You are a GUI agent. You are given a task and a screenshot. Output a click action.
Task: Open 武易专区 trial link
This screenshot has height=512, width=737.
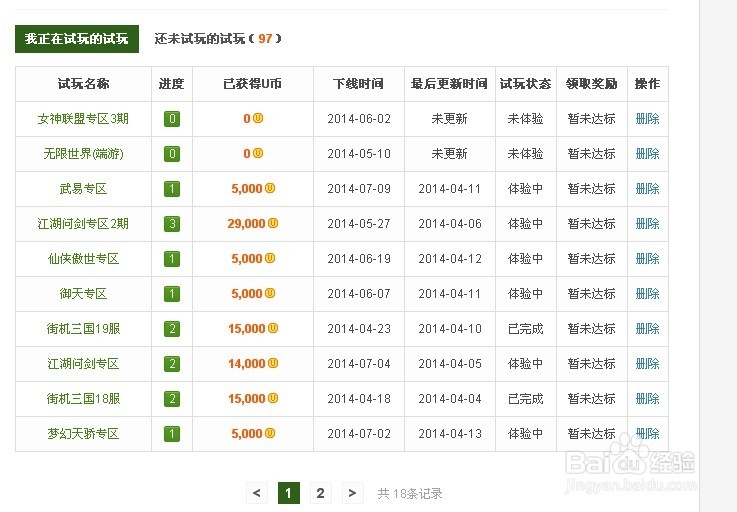(83, 189)
